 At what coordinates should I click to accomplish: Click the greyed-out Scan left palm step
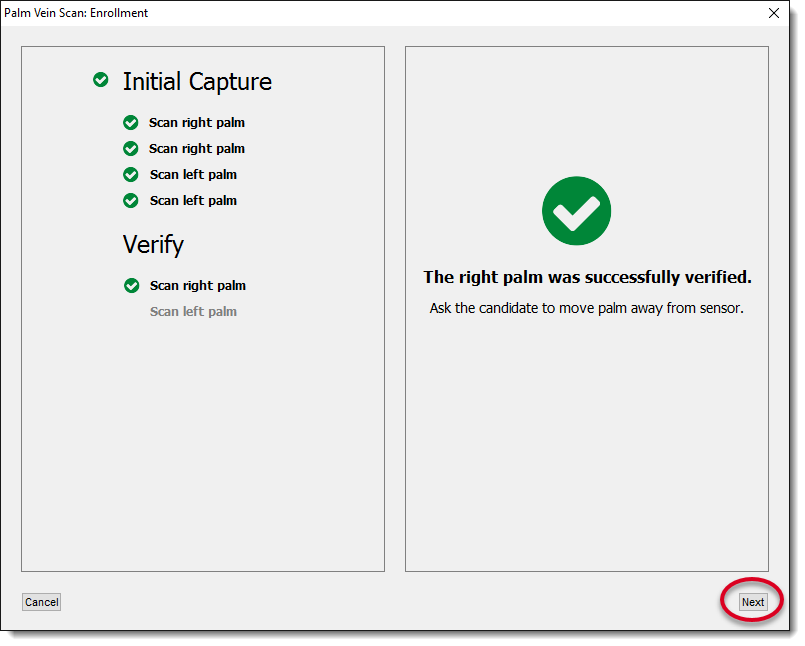(193, 312)
